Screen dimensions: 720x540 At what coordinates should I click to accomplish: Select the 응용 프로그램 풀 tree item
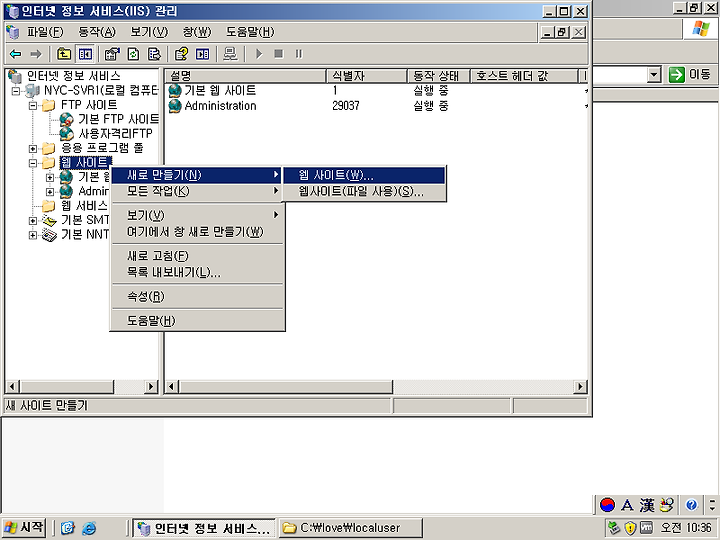tap(102, 148)
